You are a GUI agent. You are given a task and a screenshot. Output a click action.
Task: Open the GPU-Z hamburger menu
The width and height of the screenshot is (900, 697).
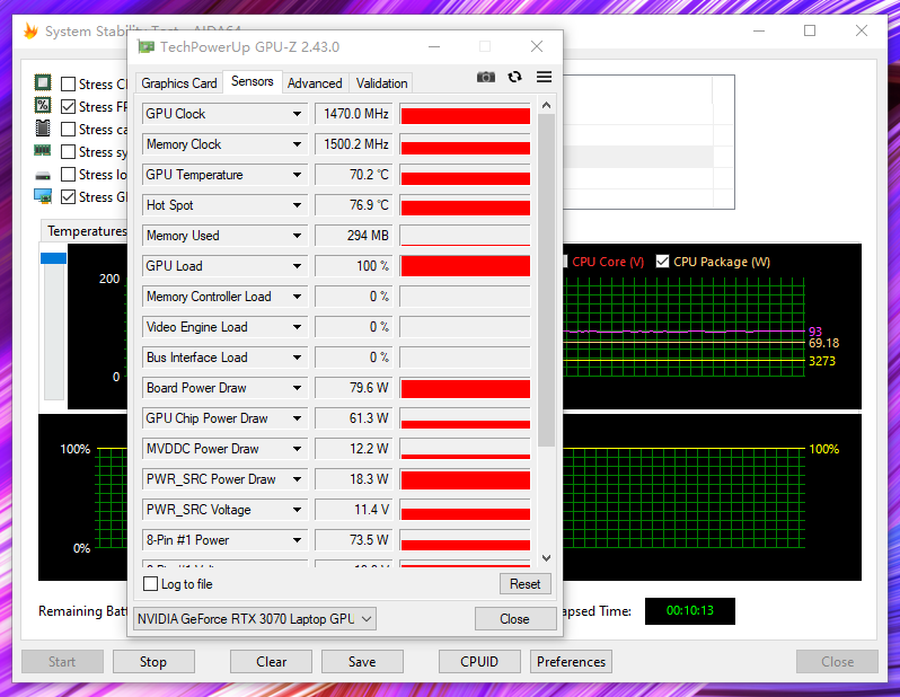pyautogui.click(x=544, y=77)
